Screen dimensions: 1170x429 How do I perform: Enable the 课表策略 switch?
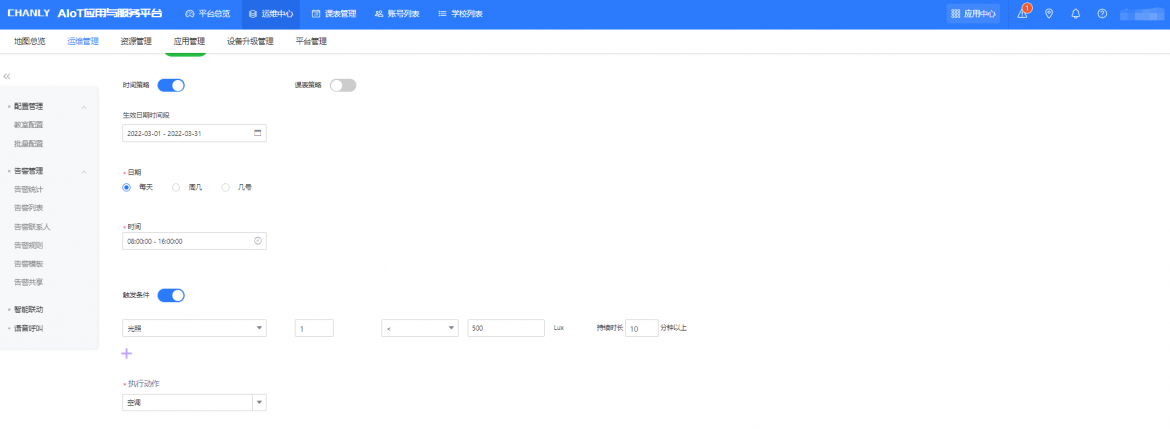click(343, 85)
